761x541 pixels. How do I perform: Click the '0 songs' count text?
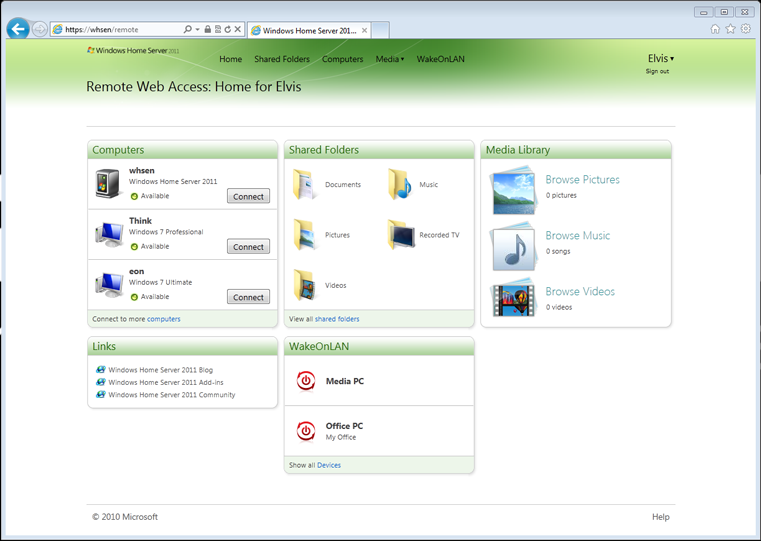click(x=558, y=251)
